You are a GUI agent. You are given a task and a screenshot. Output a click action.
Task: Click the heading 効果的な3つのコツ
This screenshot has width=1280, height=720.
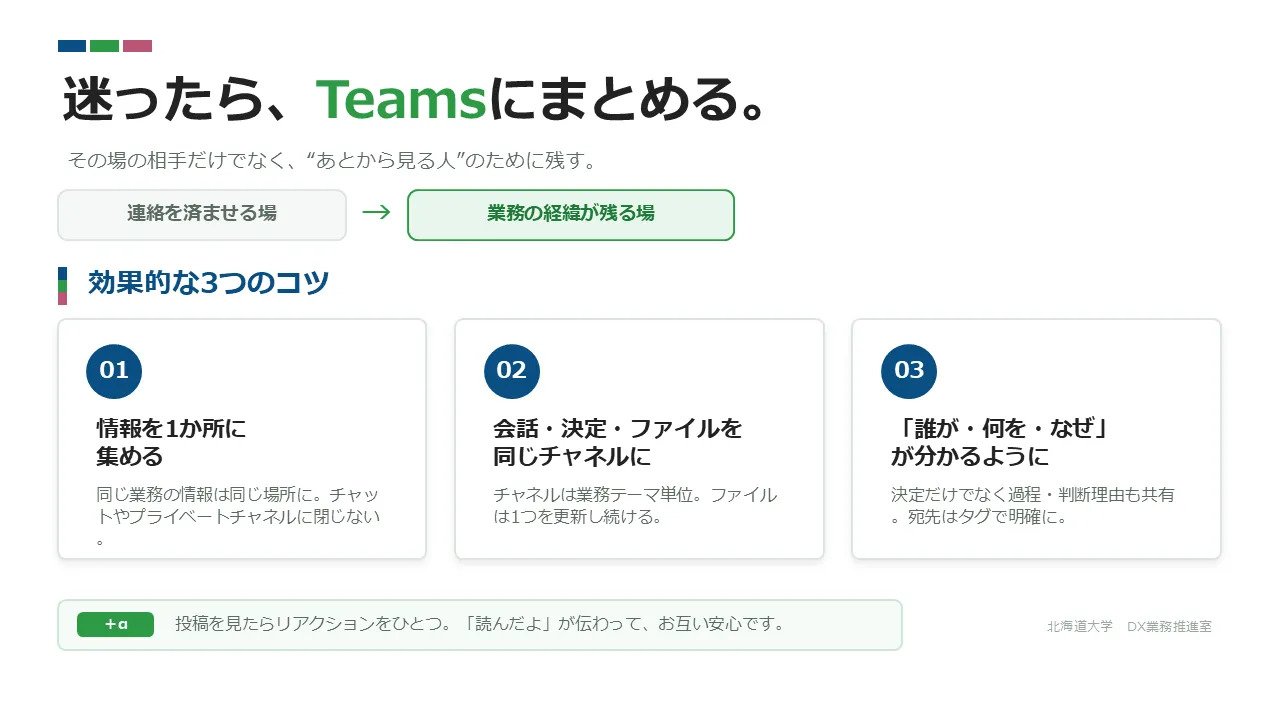click(208, 283)
